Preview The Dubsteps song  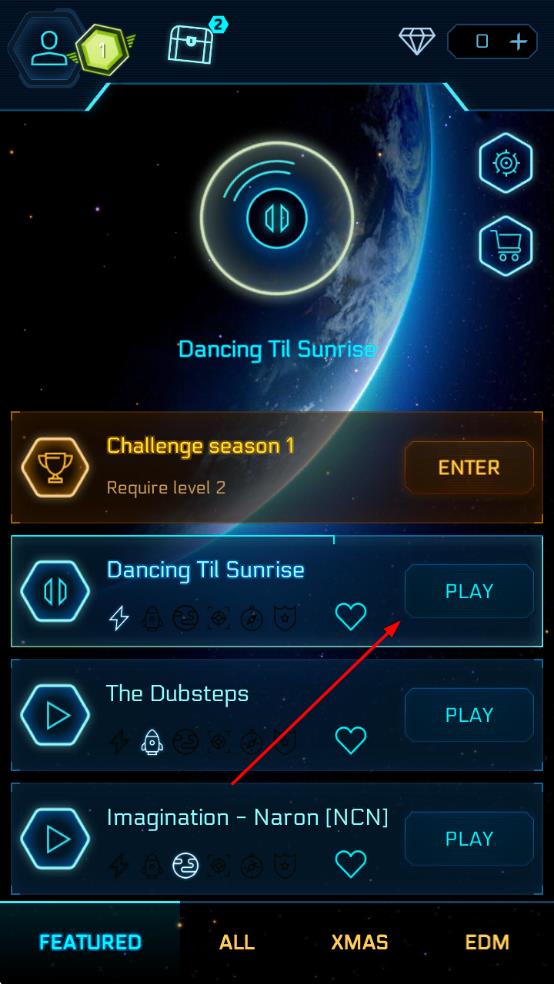(55, 715)
